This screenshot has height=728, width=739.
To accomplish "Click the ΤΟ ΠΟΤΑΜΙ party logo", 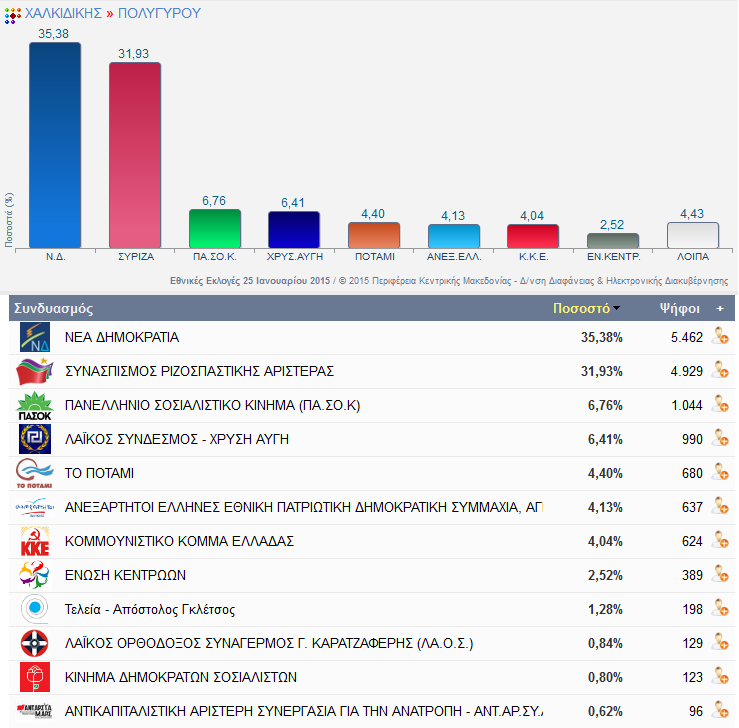I will (35, 473).
